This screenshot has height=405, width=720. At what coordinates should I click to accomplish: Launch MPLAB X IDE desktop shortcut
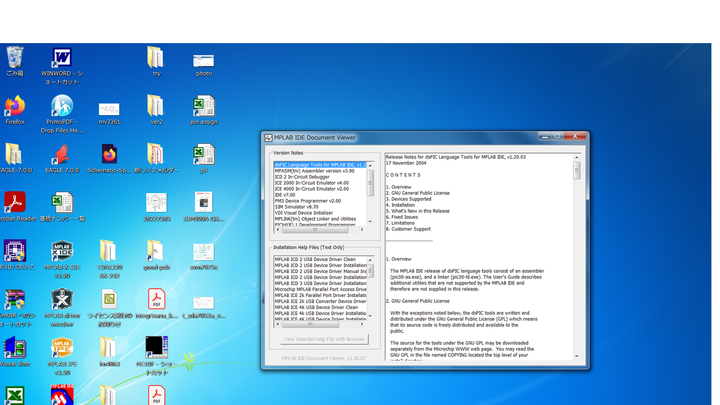pyautogui.click(x=62, y=252)
